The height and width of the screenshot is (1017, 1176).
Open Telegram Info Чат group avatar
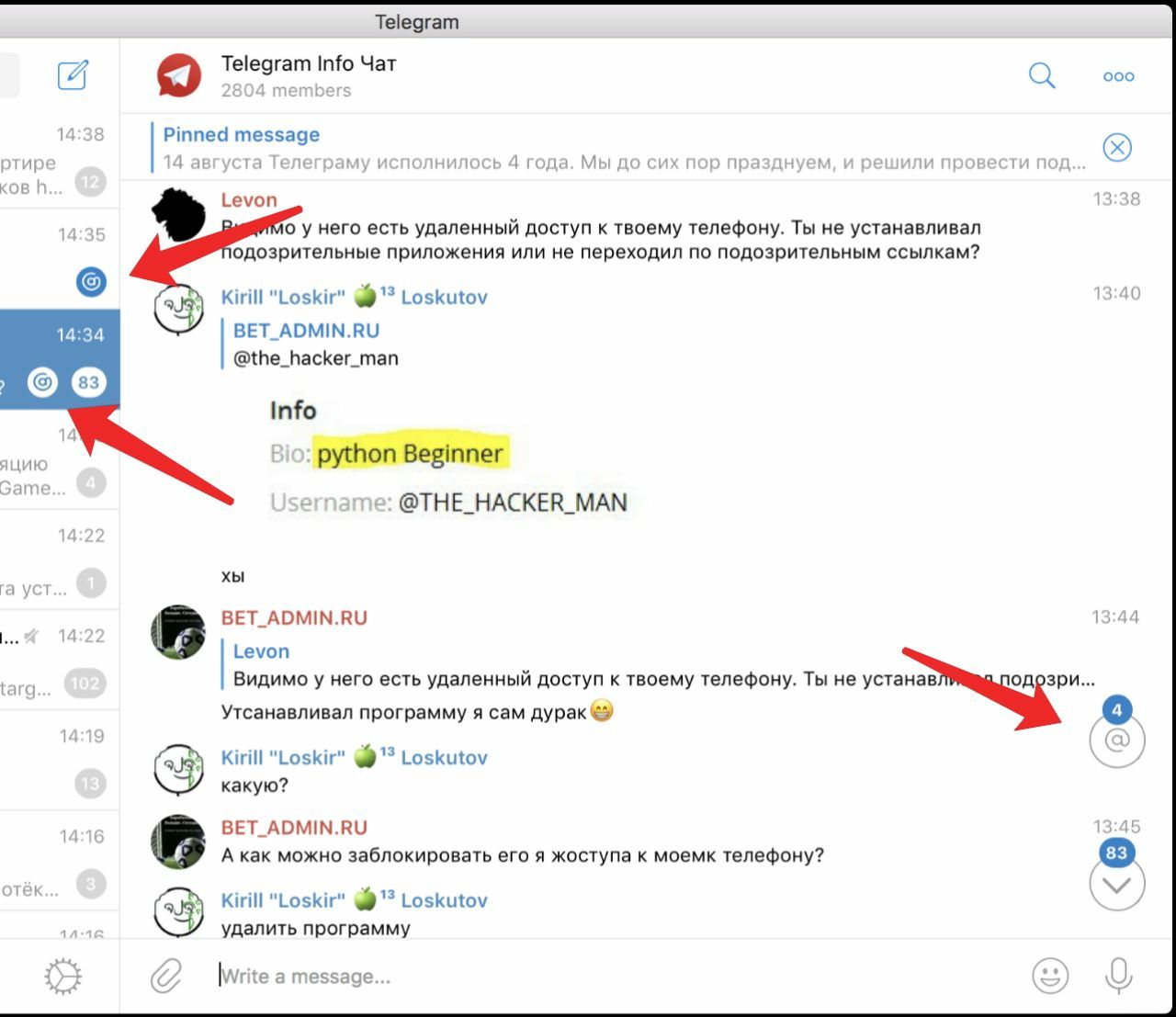coord(178,75)
